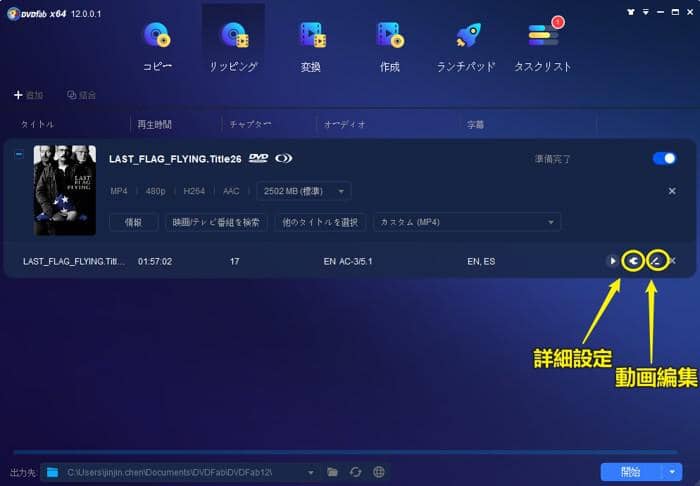700x486 pixels.
Task: Open the Create (作成) module
Action: tap(390, 46)
